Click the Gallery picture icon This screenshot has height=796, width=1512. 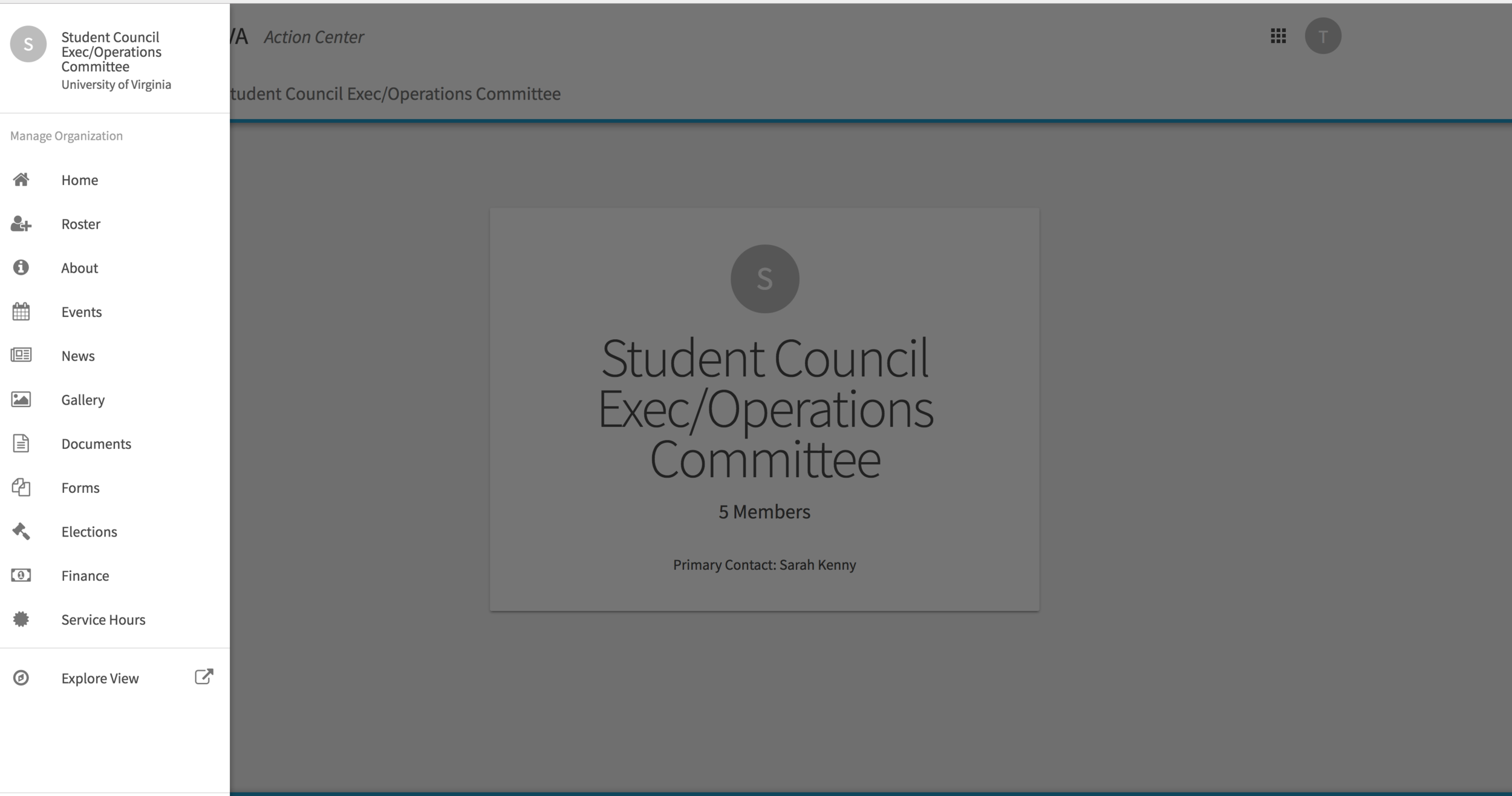pos(21,399)
